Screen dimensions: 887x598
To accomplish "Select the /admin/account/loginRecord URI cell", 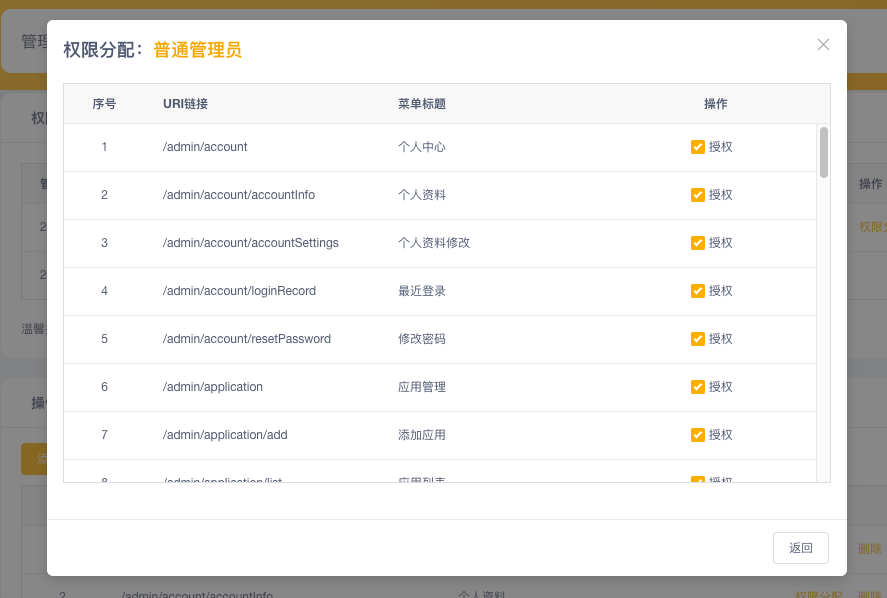I will click(239, 291).
